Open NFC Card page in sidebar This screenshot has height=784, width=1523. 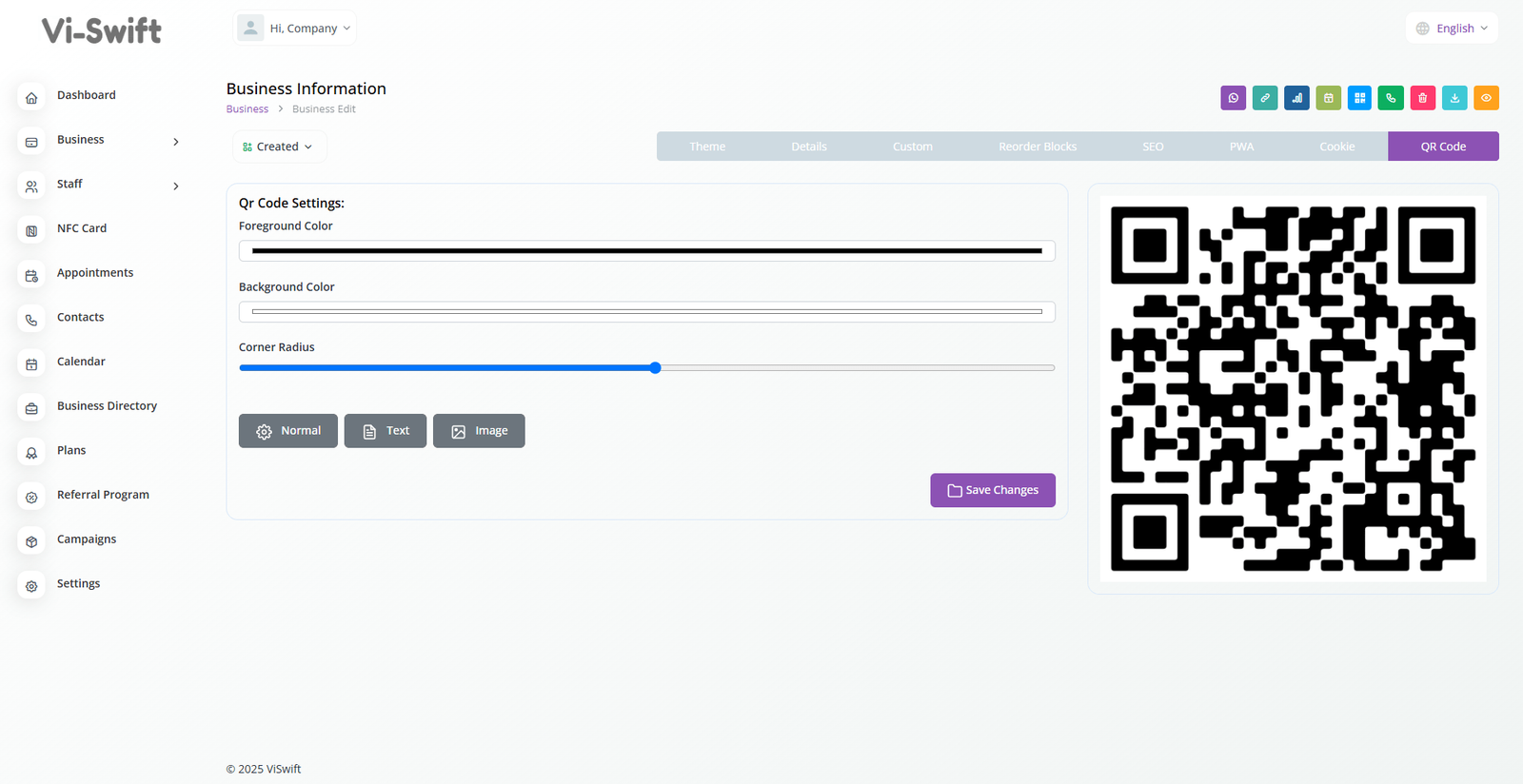pos(82,228)
